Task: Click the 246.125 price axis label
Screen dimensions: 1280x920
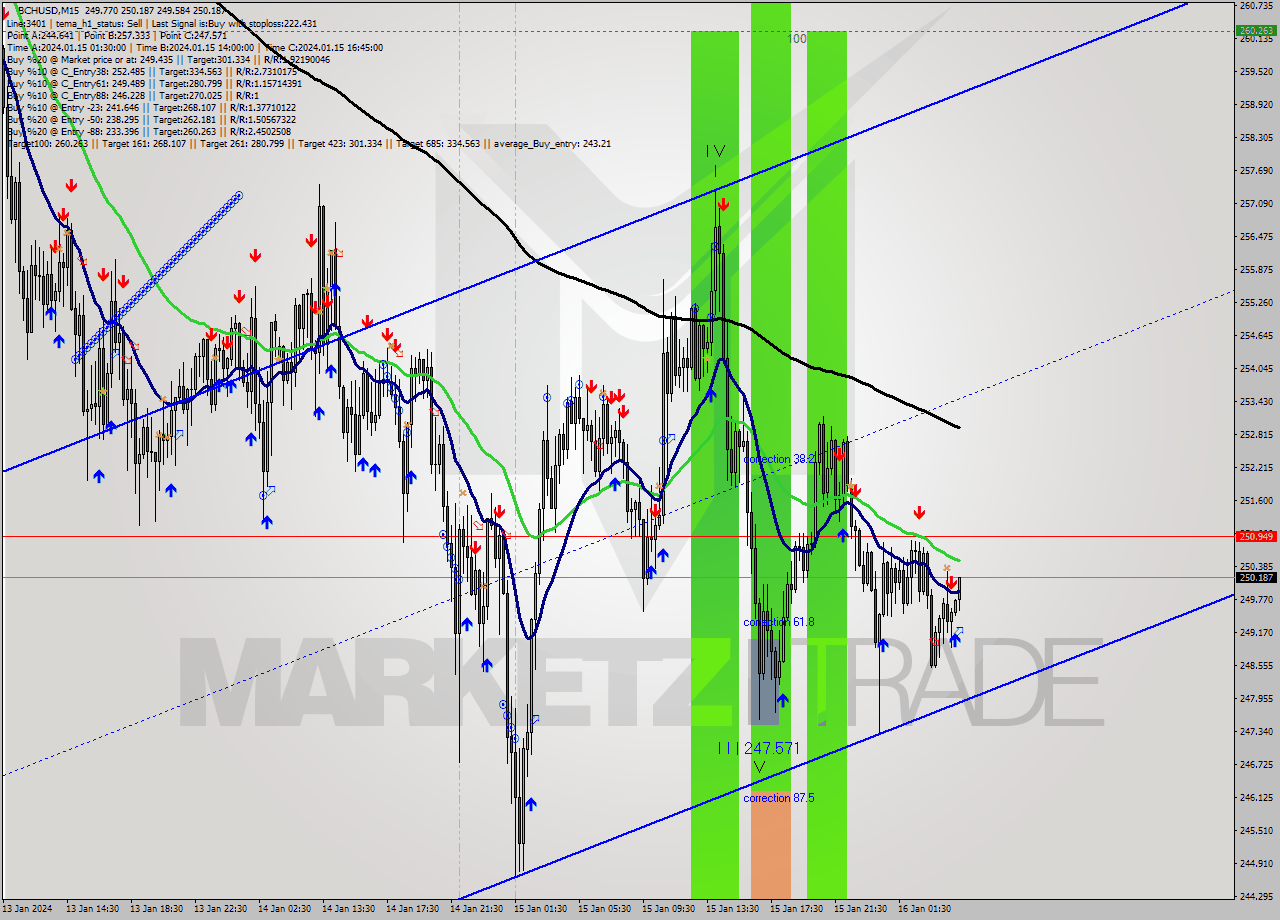Action: tap(1256, 797)
